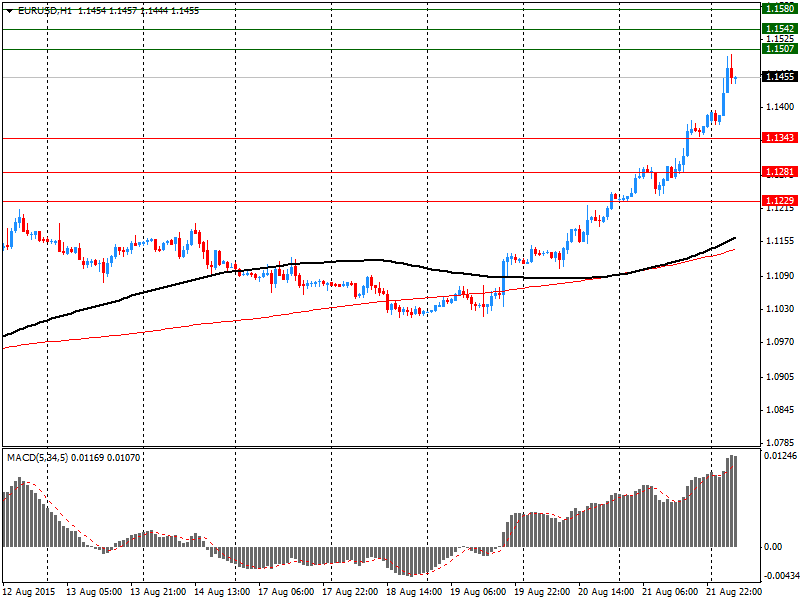Click the 1.0845 price axis value
Image resolution: width=800 pixels, height=600 pixels.
780,410
